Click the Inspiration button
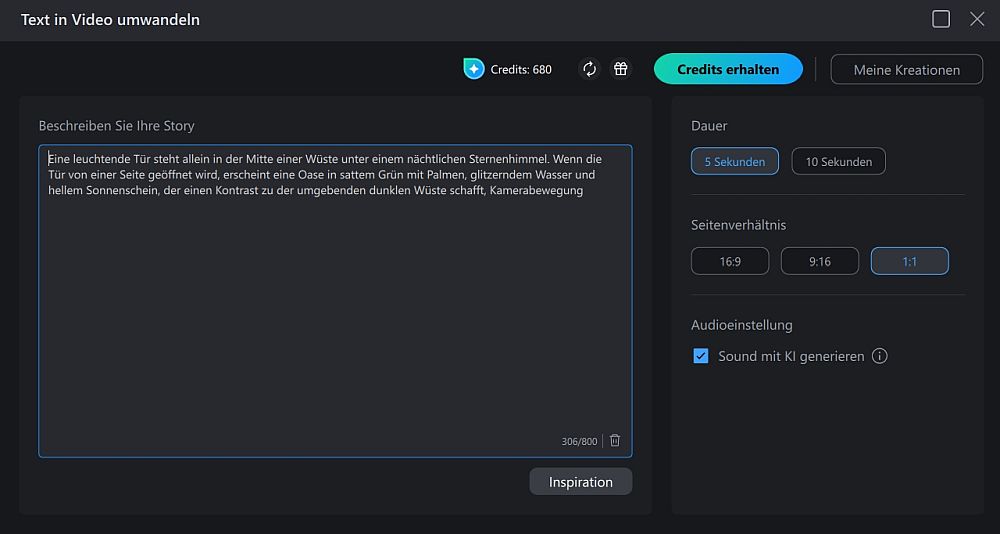Viewport: 1000px width, 534px height. [x=581, y=482]
